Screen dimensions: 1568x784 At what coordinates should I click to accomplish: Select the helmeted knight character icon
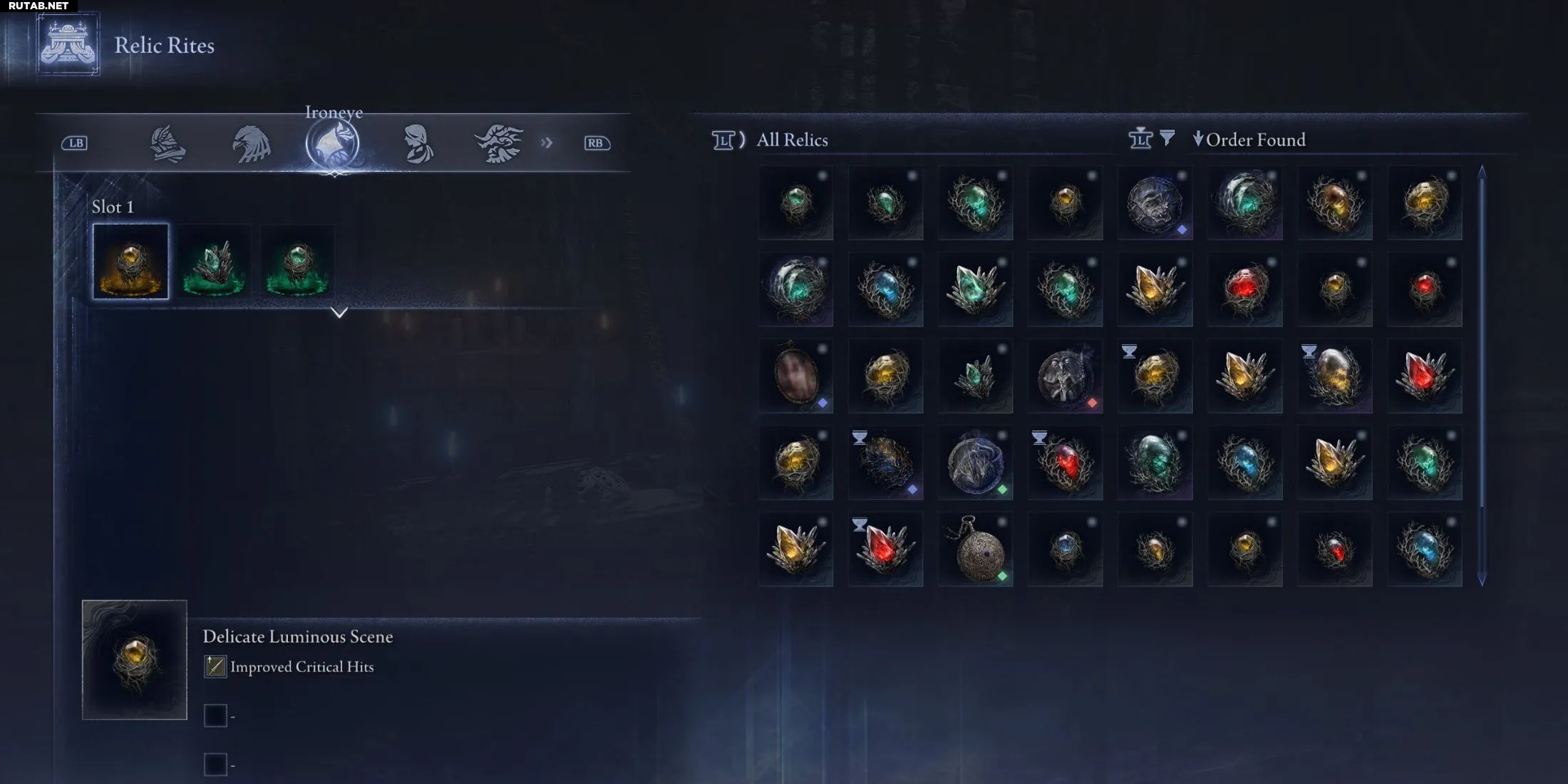[168, 143]
